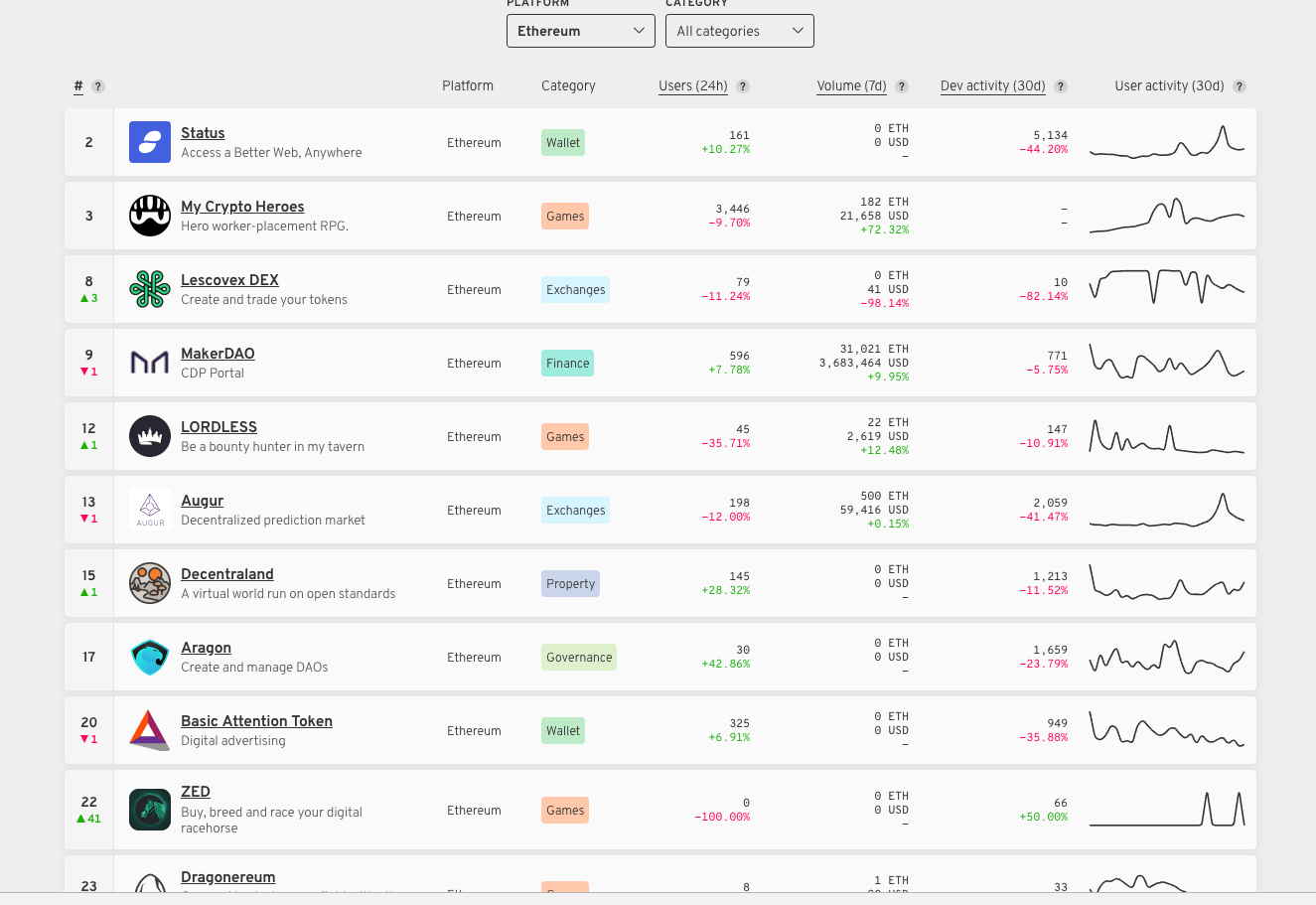Click the Property tag in Decentraland row

(571, 584)
